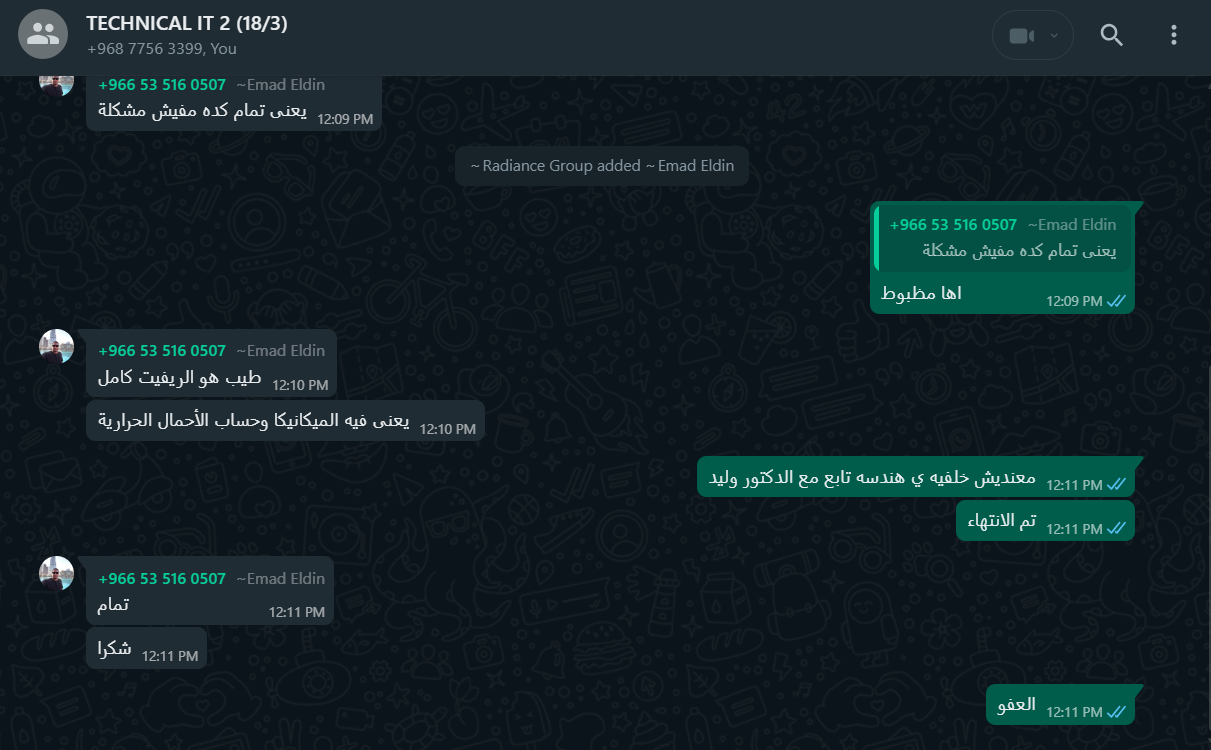Start a video call with camera icon
The image size is (1211, 750).
[1020, 36]
